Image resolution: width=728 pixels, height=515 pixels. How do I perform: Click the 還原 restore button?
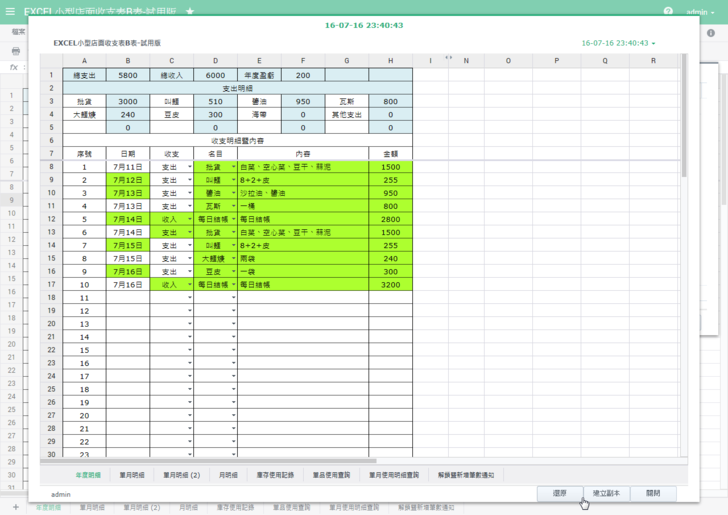[x=559, y=493]
